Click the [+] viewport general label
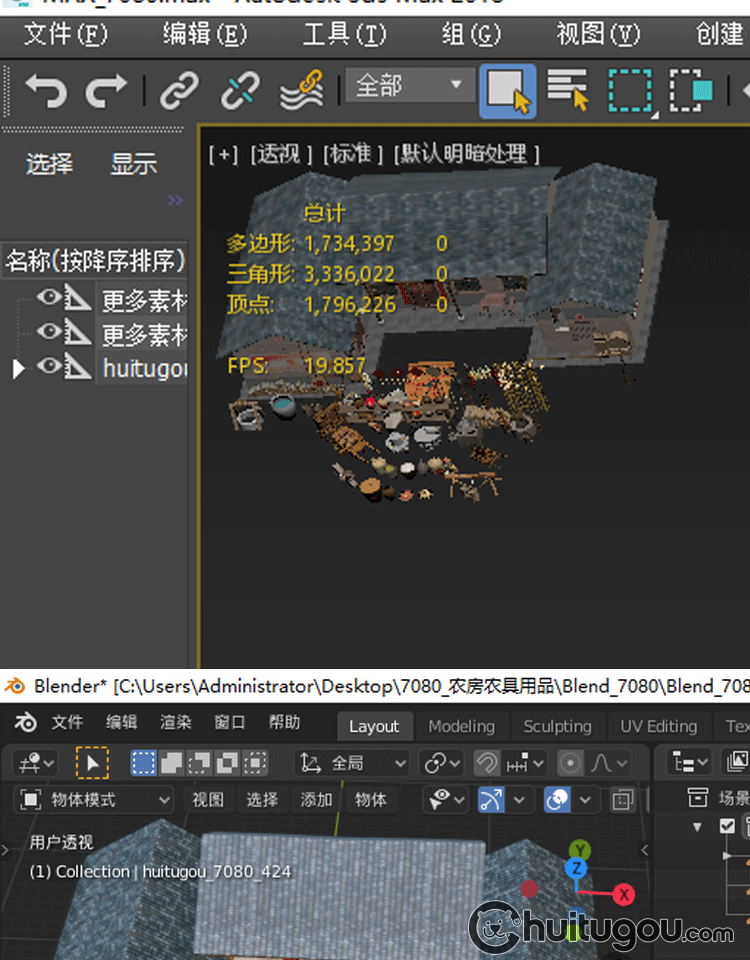Viewport: 750px width, 960px height. click(223, 154)
